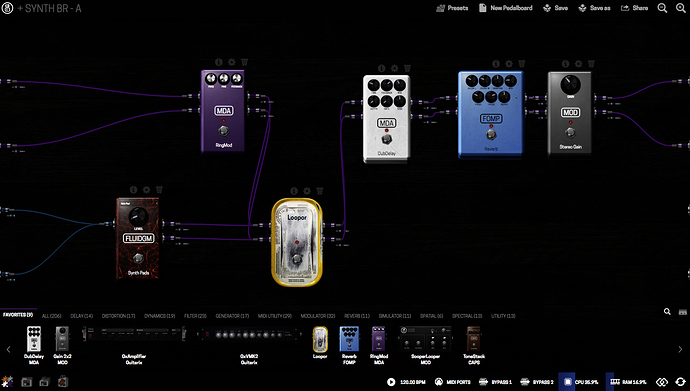Open the MOD logo main menu
This screenshot has width=690, height=391.
click(x=7, y=8)
